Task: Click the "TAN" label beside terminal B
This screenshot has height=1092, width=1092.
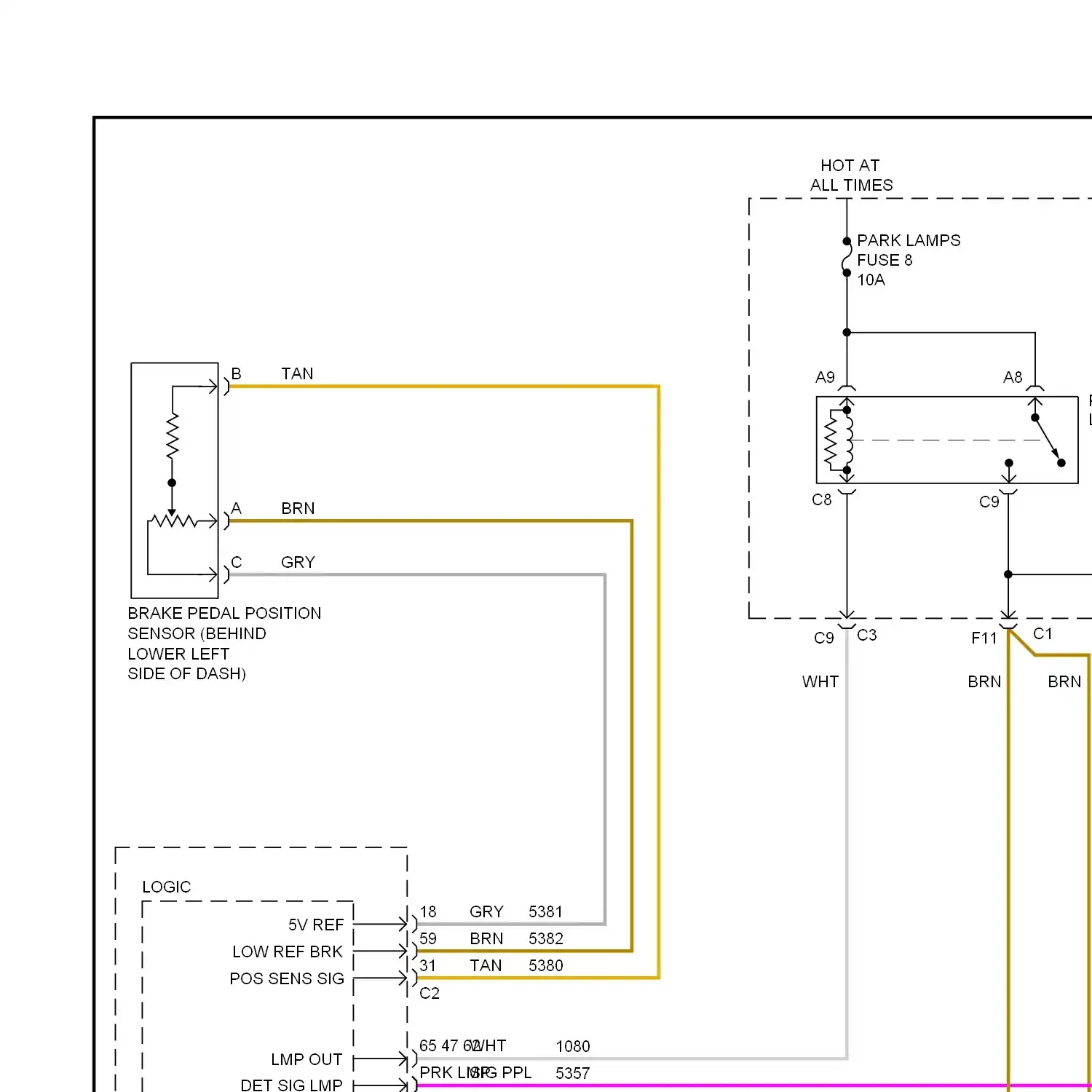Action: 297,373
